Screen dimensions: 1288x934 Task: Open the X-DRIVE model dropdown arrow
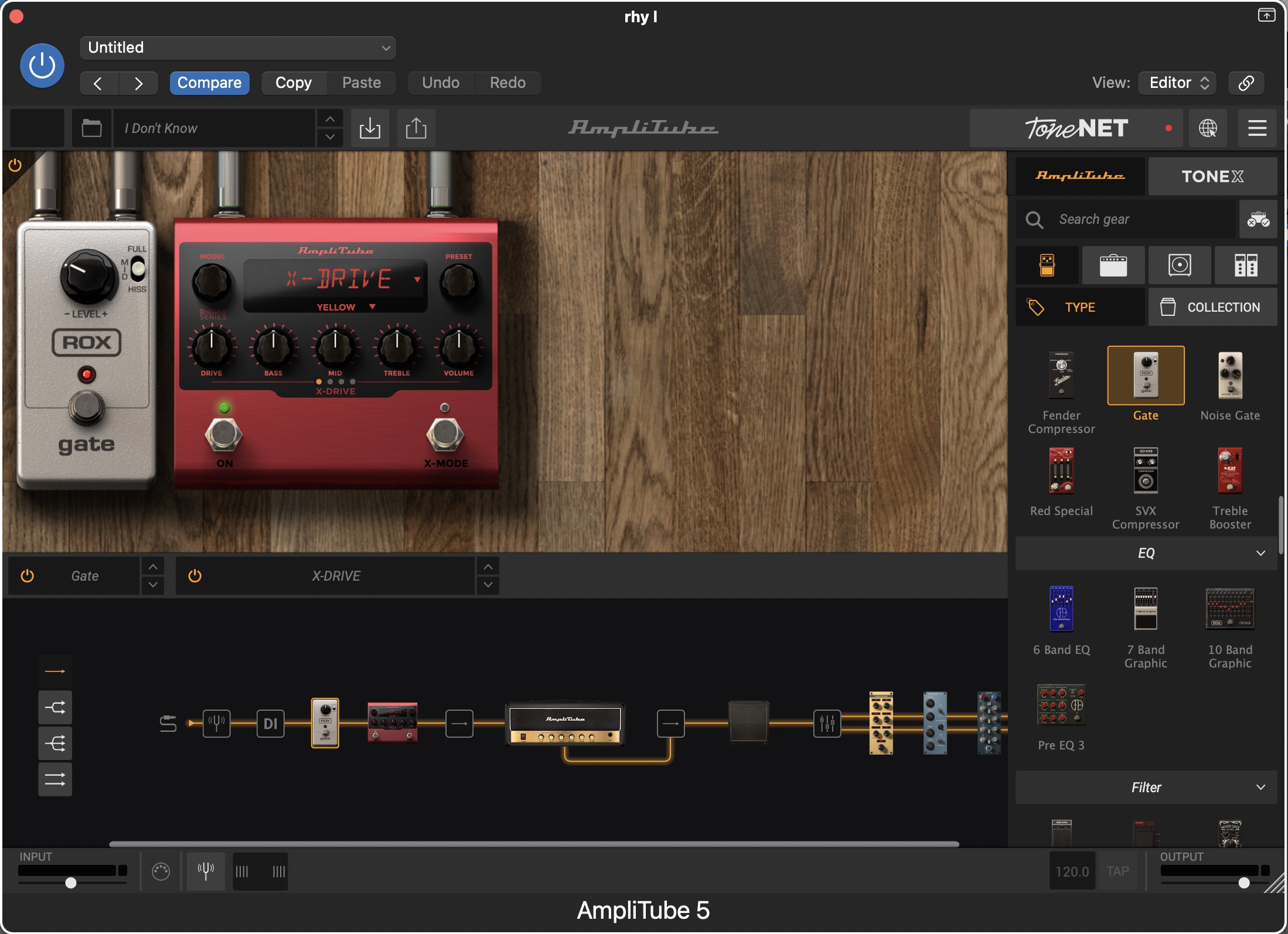click(417, 279)
